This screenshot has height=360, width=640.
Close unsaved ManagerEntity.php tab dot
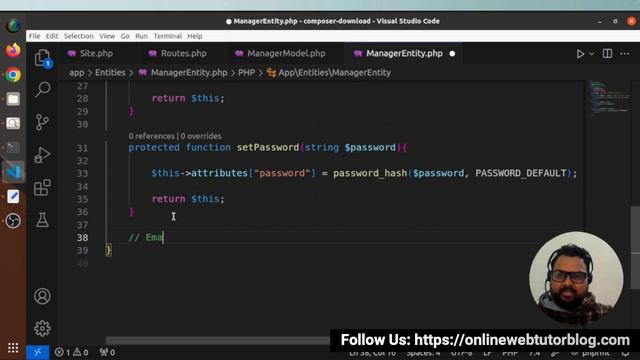point(452,53)
